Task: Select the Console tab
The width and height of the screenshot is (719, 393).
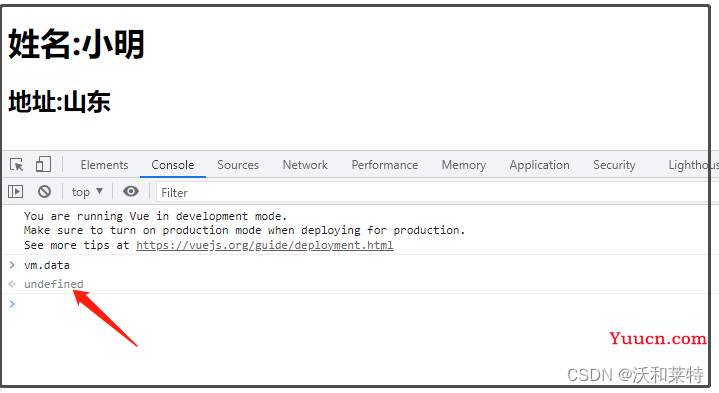Action: (x=172, y=165)
